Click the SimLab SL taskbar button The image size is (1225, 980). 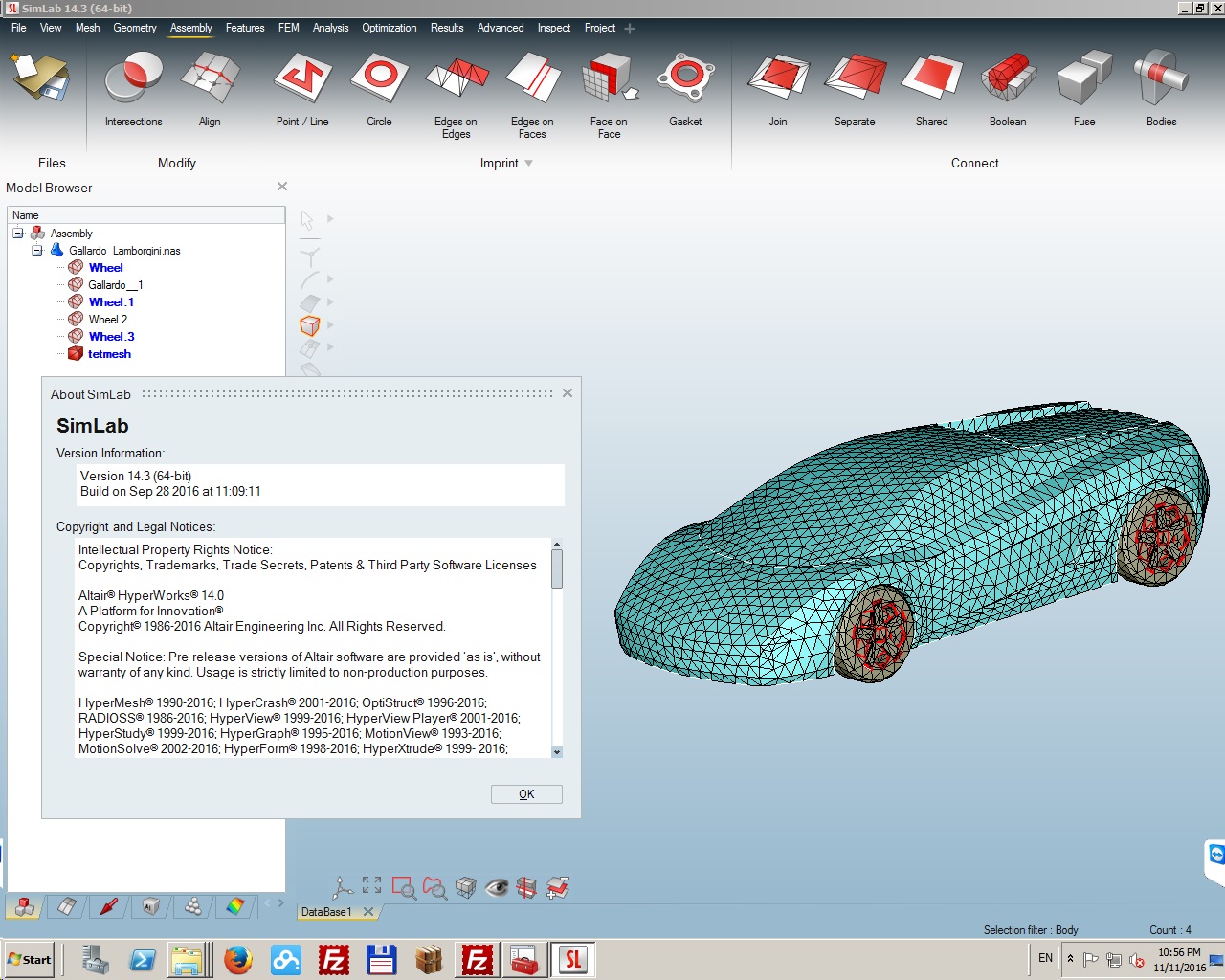tap(573, 959)
